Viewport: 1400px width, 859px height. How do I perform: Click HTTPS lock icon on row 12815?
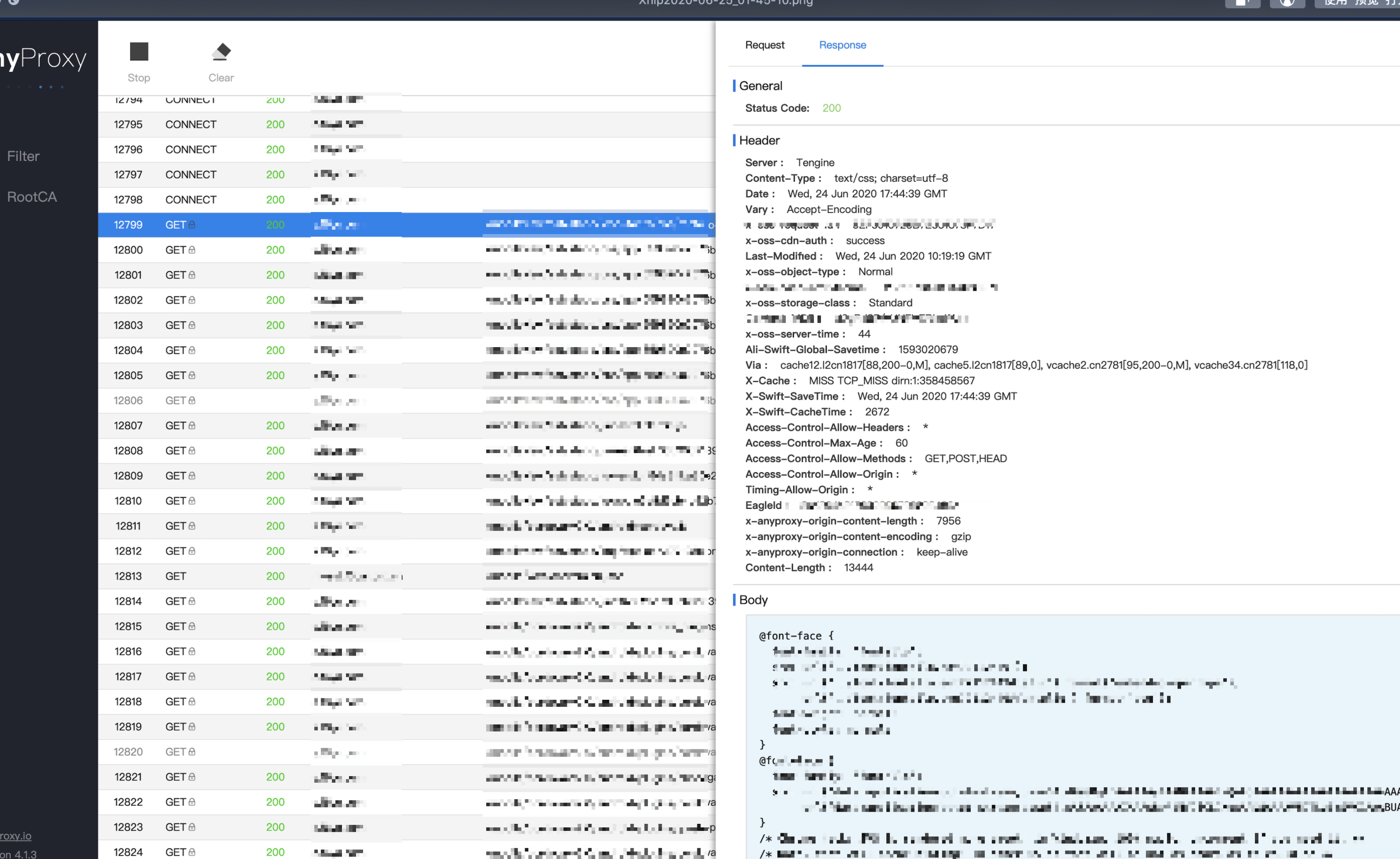[192, 626]
